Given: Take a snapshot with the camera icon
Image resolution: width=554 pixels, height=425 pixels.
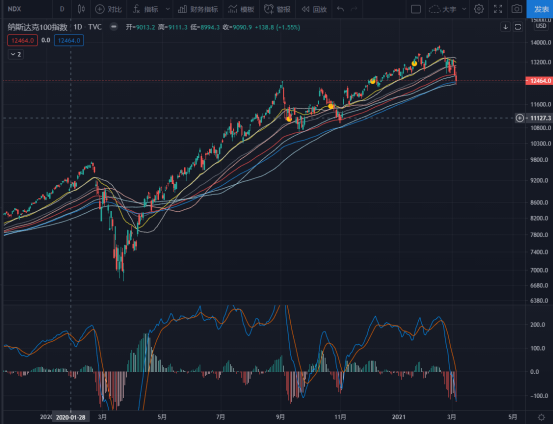Looking at the screenshot, I should coord(517,9).
